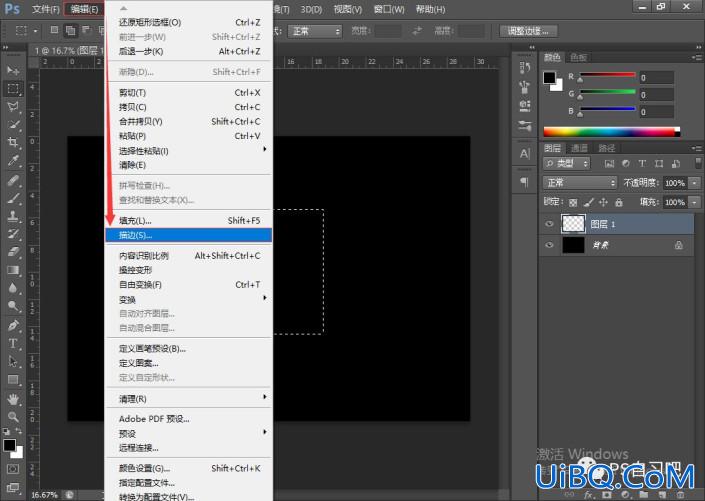This screenshot has height=501, width=705.
Task: Select the Zoom tool
Action: coord(13,417)
